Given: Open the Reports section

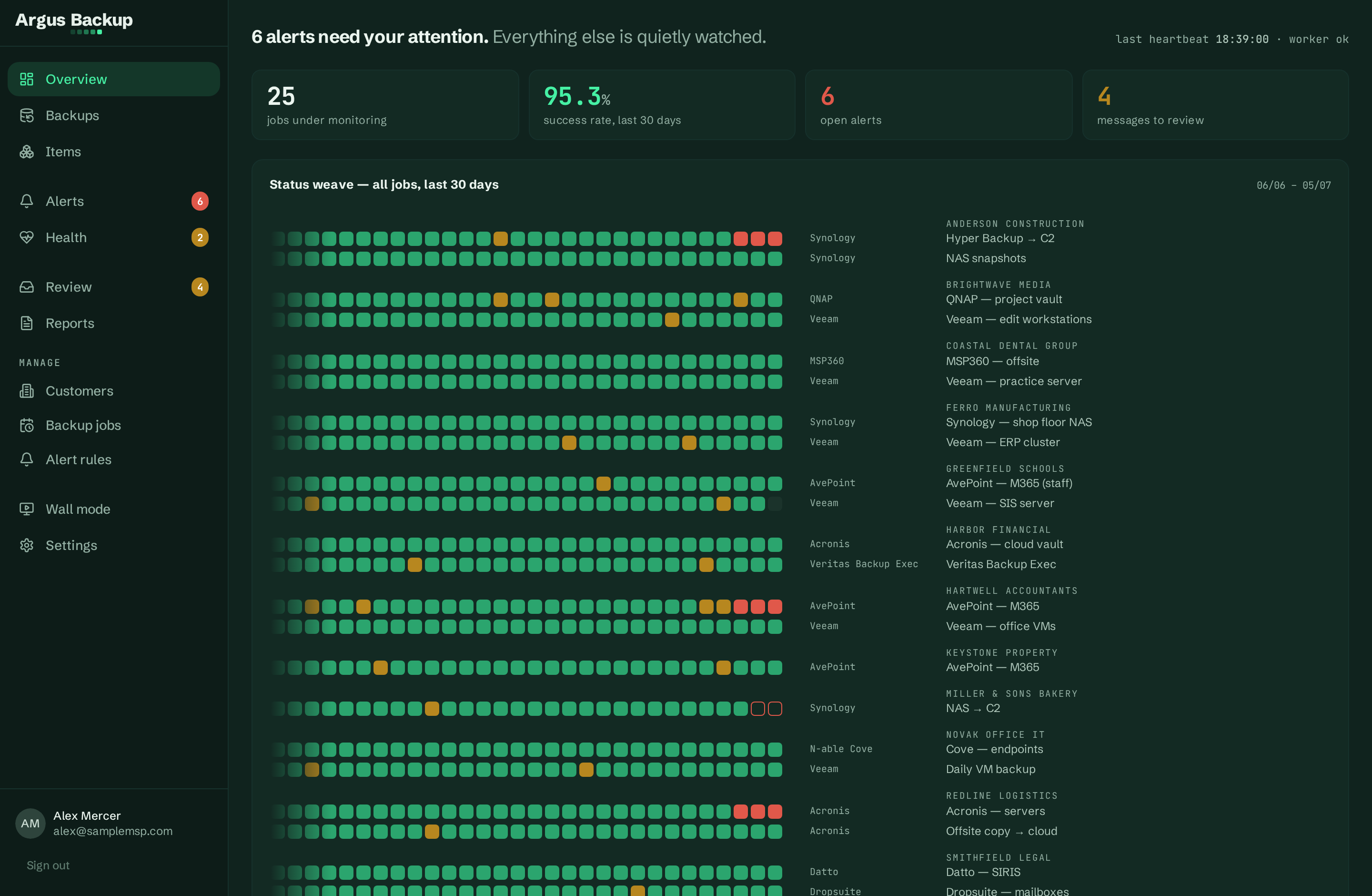Looking at the screenshot, I should click(x=113, y=324).
